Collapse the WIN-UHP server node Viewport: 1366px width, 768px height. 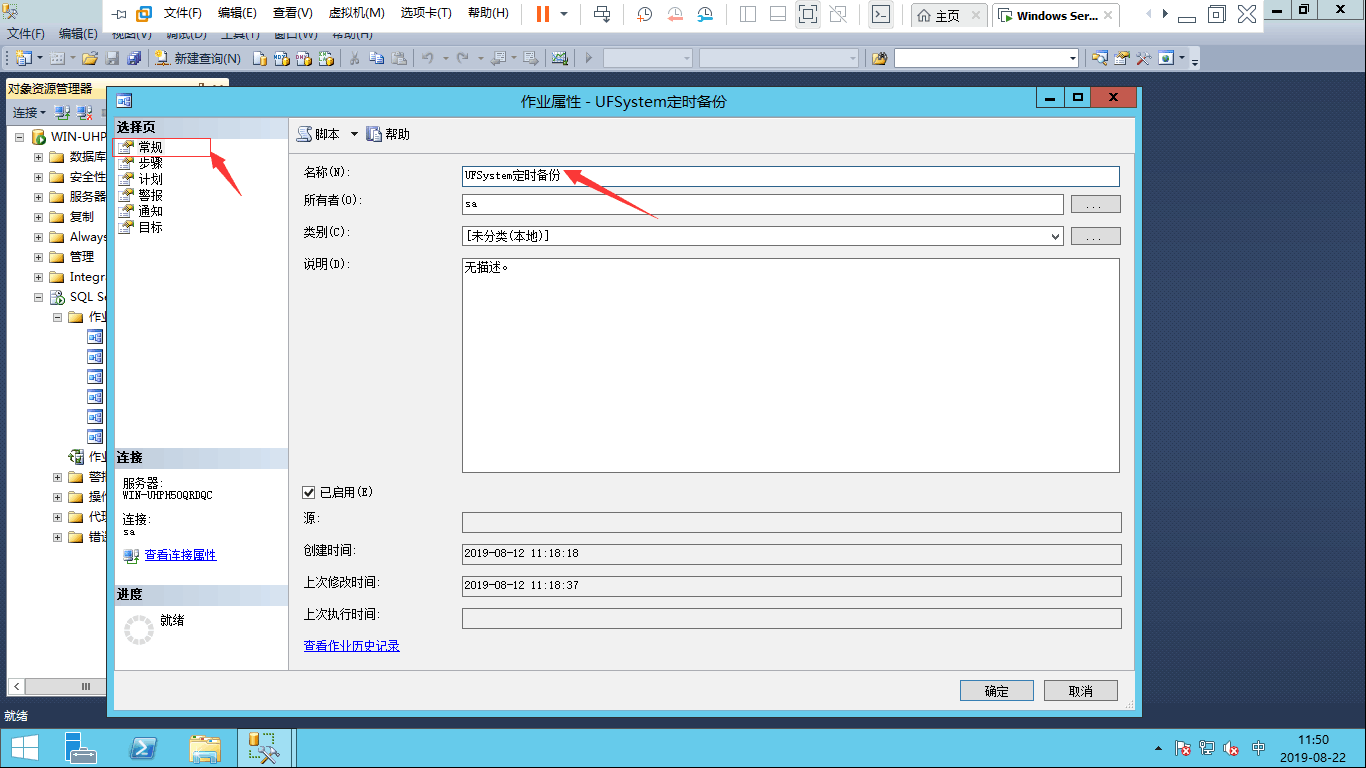tap(19, 137)
